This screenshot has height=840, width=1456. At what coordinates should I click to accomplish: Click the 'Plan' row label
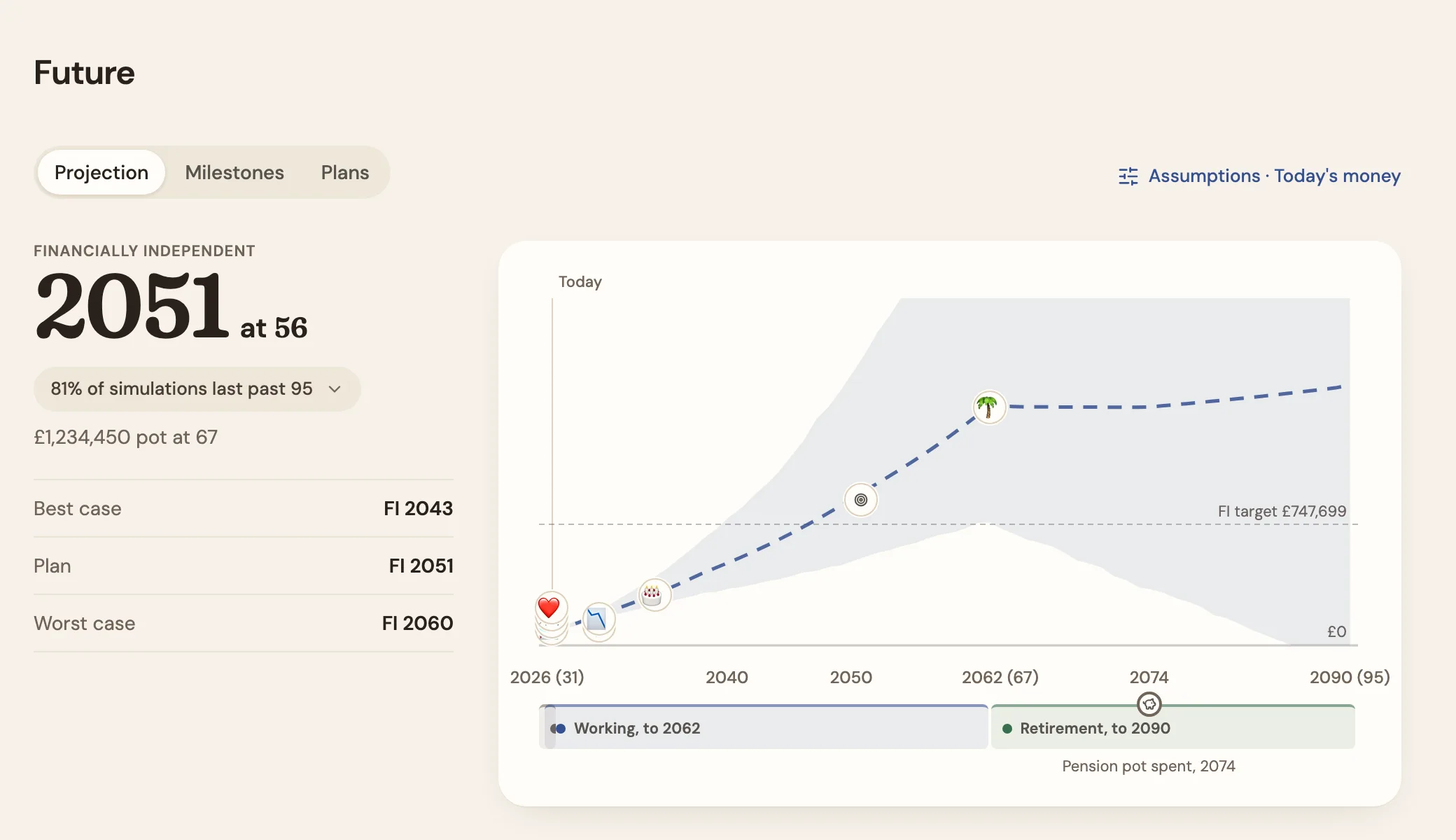tap(52, 566)
